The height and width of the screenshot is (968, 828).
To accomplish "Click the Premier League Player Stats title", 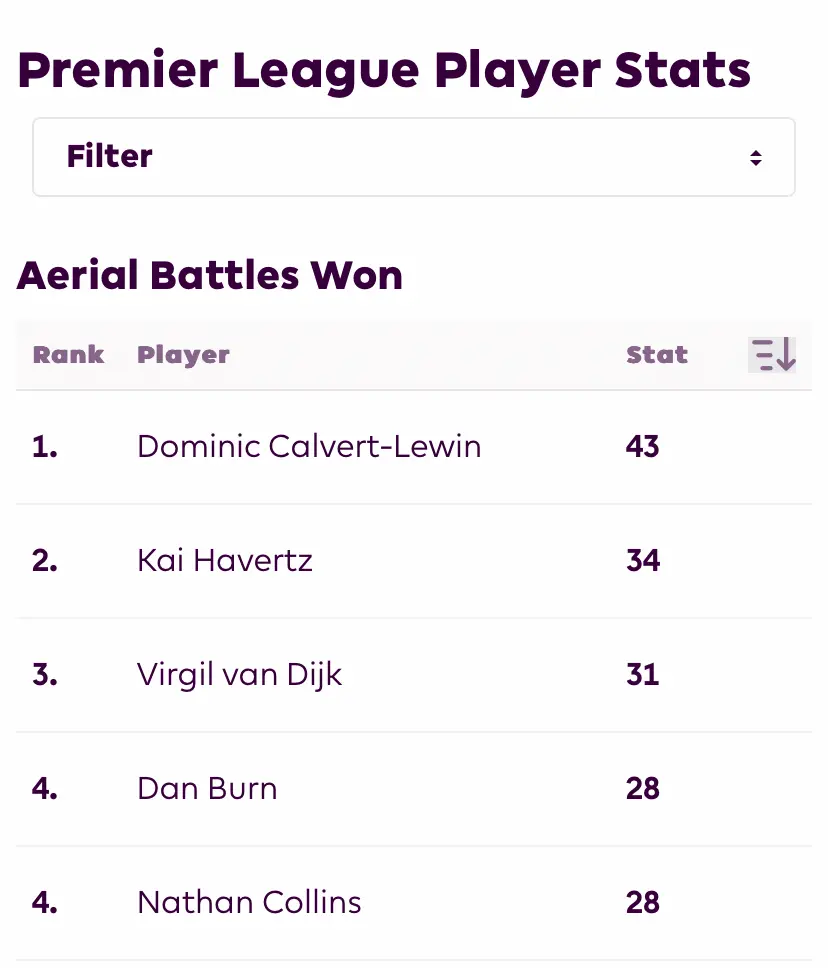I will pos(384,70).
